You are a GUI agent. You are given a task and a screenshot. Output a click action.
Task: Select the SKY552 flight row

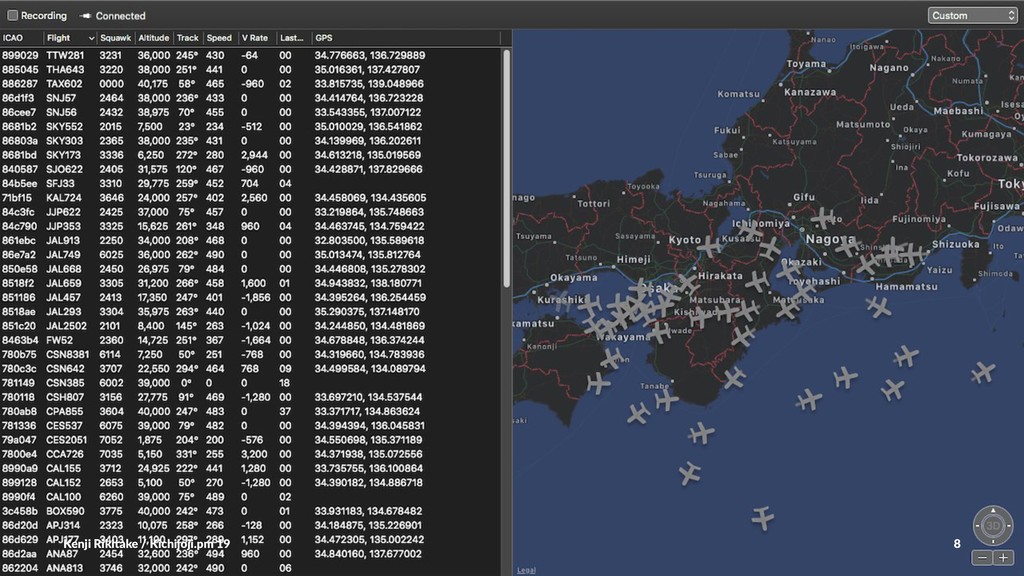coord(251,127)
